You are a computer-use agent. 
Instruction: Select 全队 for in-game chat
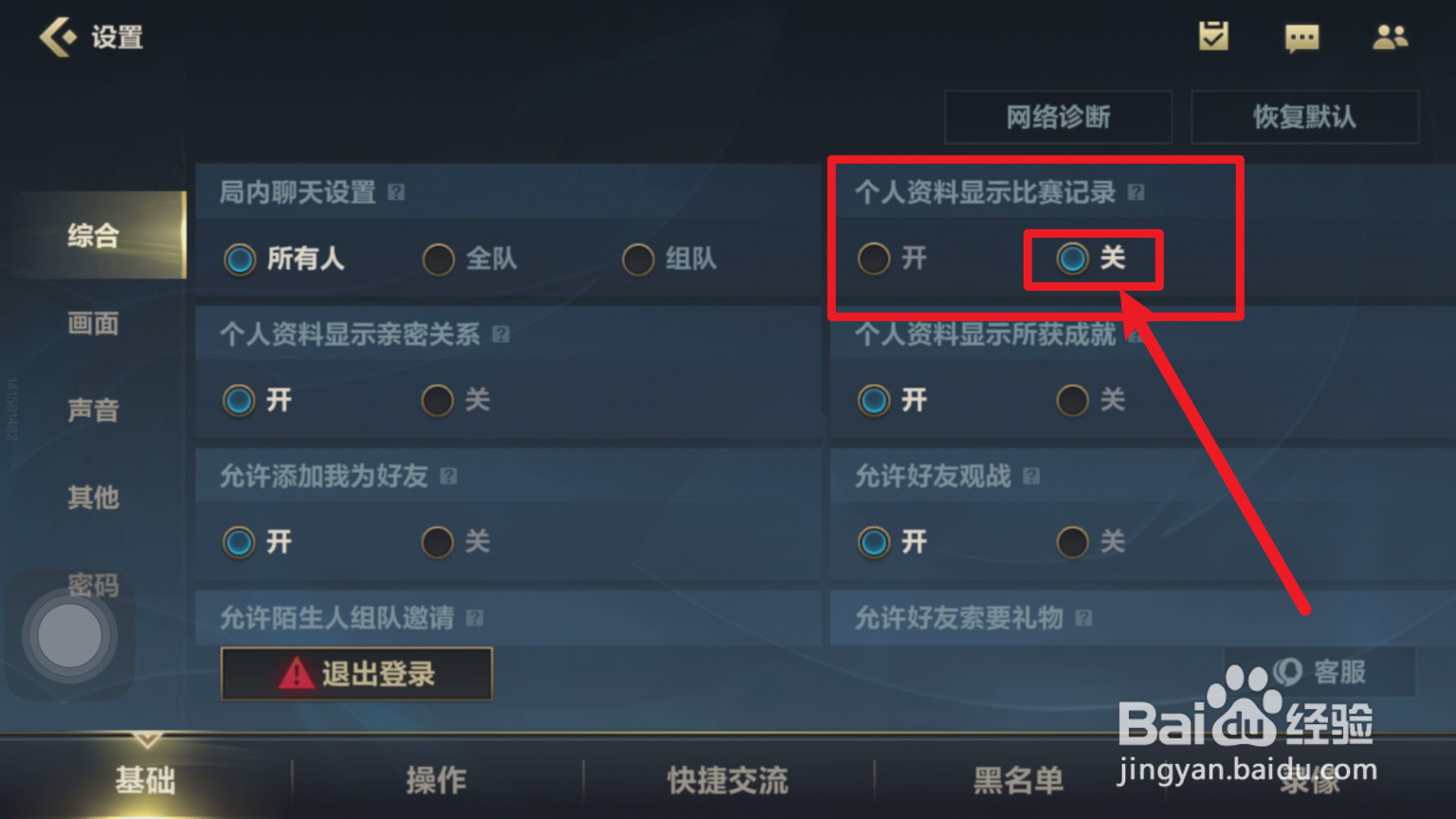pyautogui.click(x=470, y=258)
